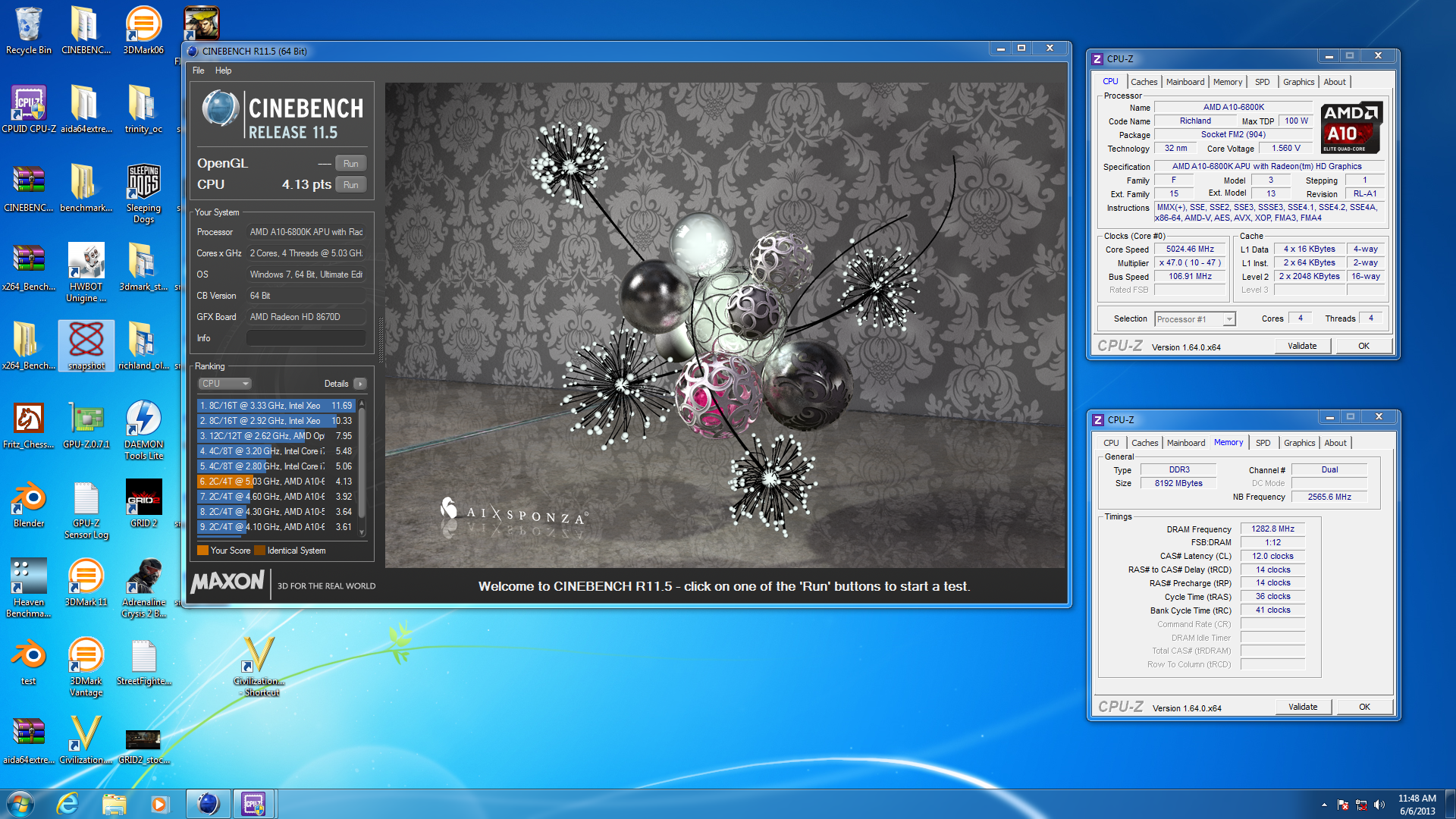Switch to Caches tab in upper CPU-Z
The height and width of the screenshot is (819, 1456).
(x=1144, y=82)
